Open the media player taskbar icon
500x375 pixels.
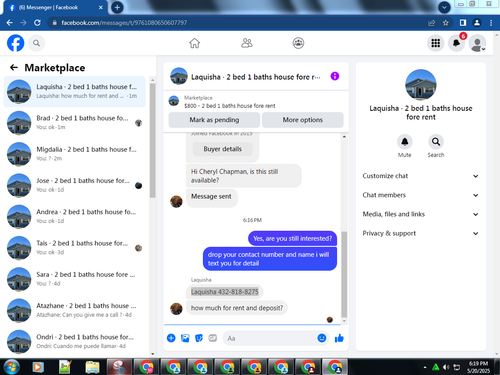tap(38, 367)
